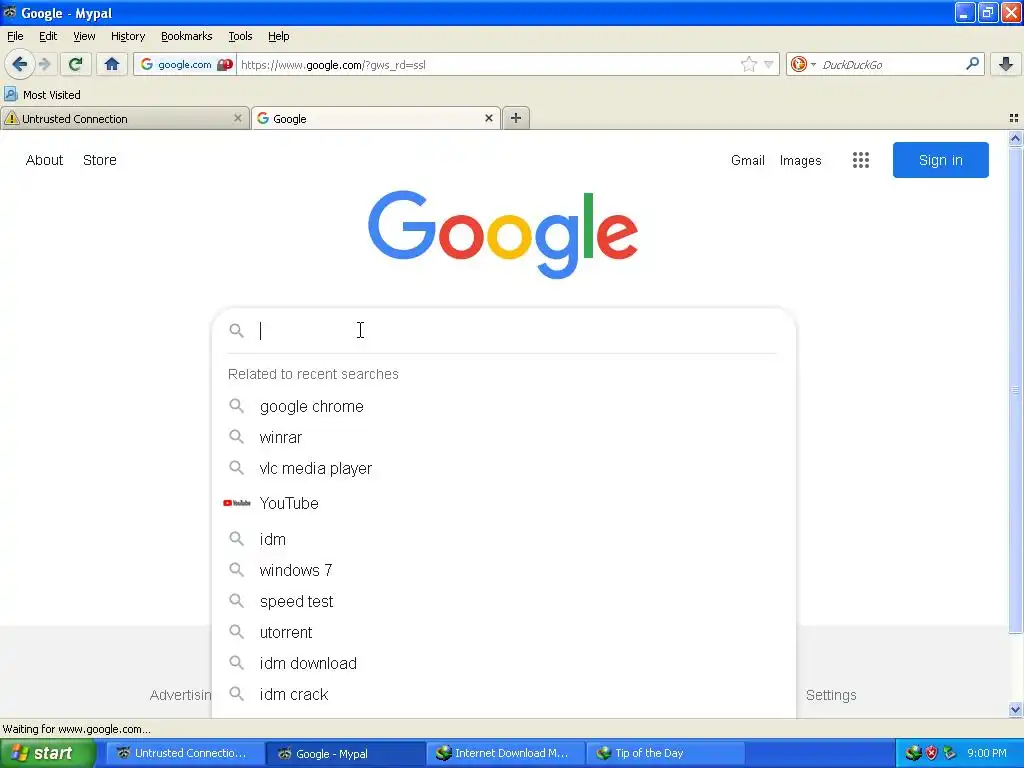Open the Google apps grid
This screenshot has width=1024, height=768.
click(x=861, y=160)
